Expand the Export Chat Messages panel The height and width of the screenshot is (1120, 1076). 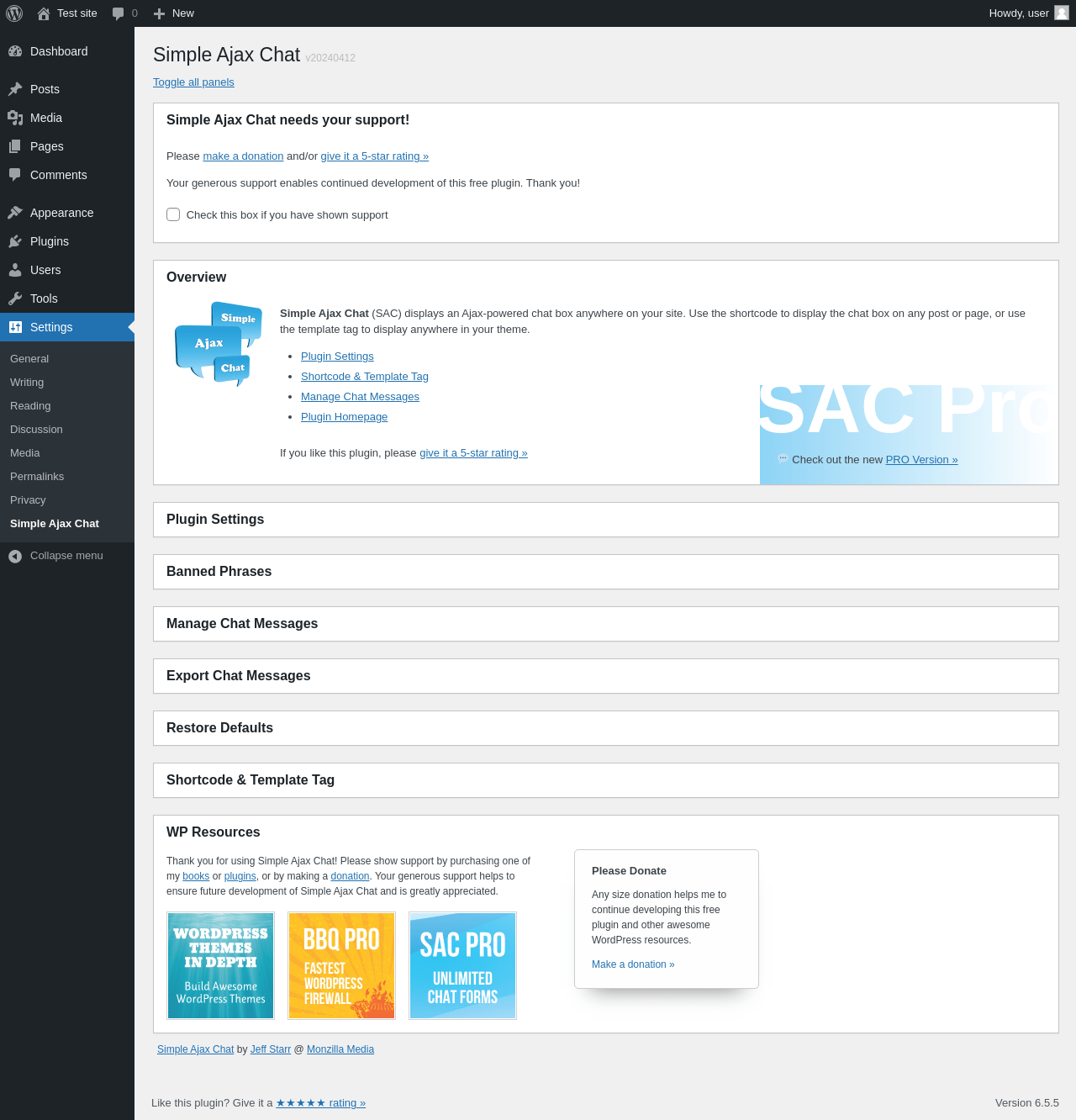click(x=606, y=676)
